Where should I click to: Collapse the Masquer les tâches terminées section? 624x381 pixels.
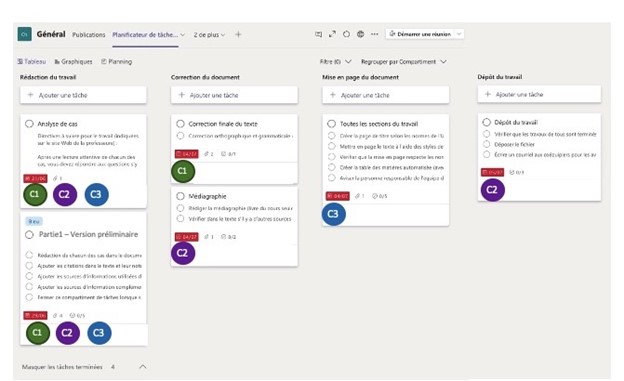click(142, 367)
